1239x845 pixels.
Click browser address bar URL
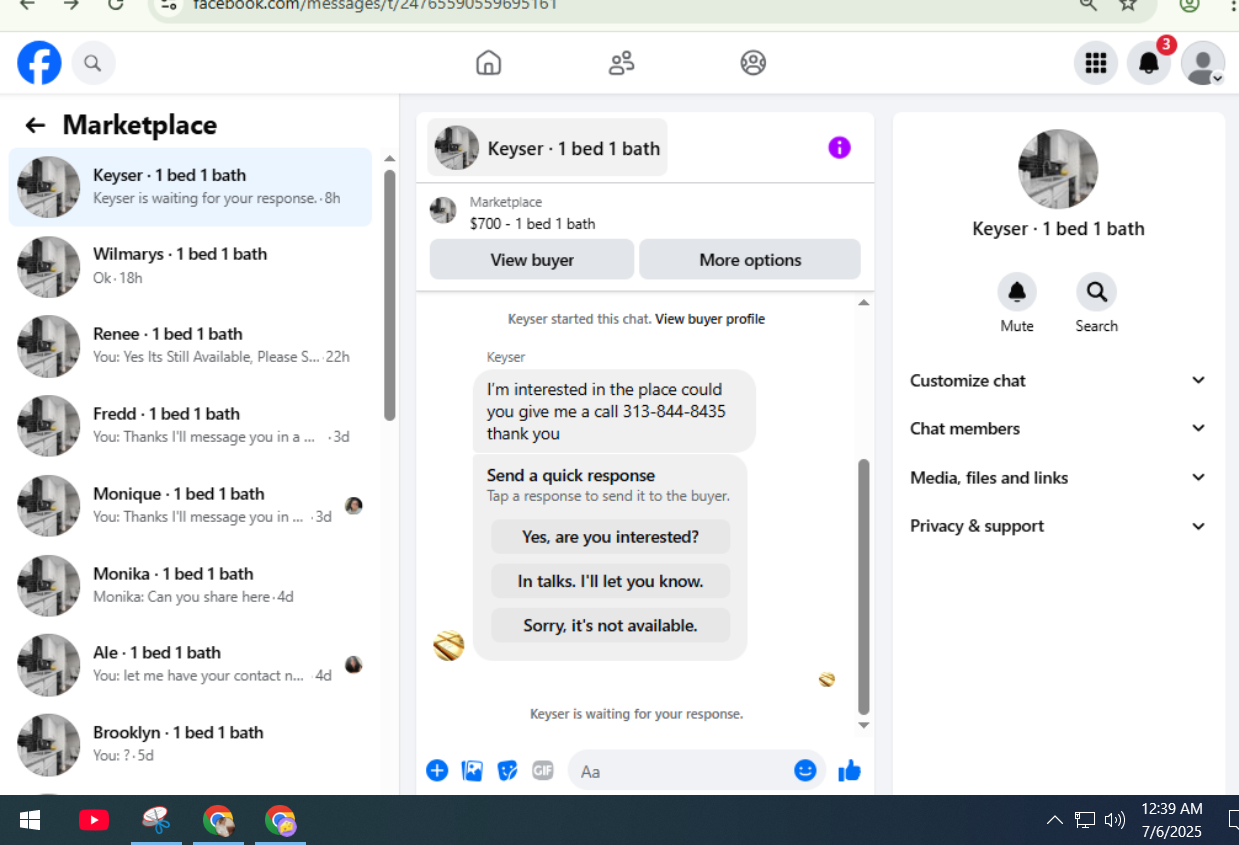[x=375, y=5]
